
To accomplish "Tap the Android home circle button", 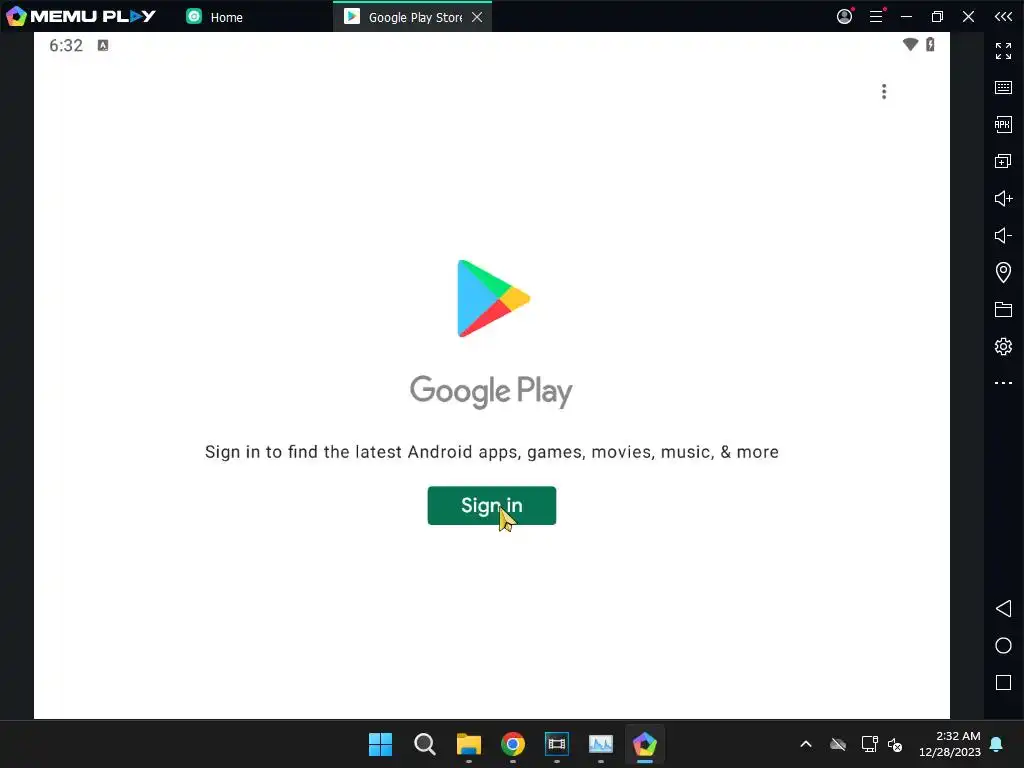I will 1003,646.
